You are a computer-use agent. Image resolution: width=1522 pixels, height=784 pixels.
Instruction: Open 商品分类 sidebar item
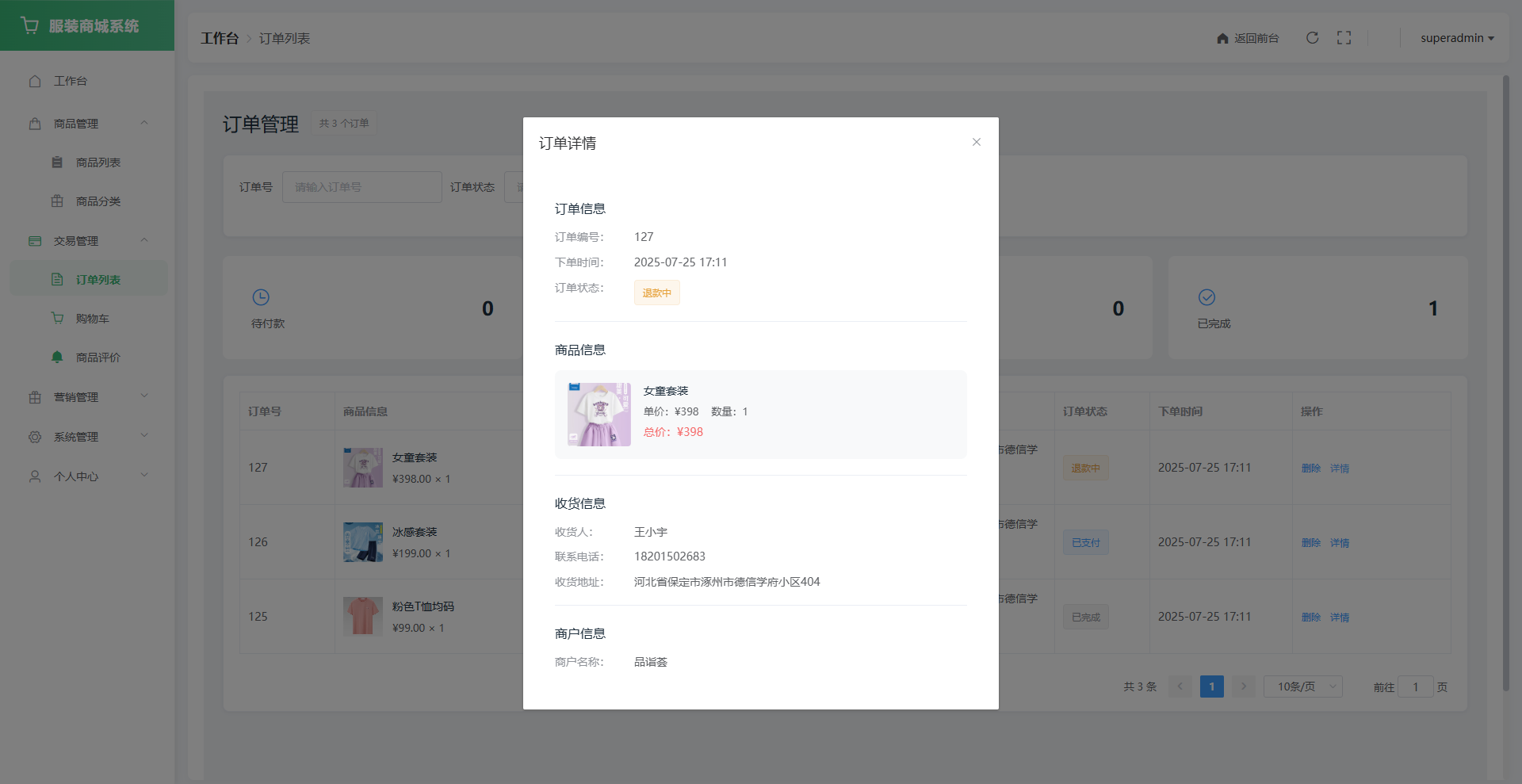(98, 201)
